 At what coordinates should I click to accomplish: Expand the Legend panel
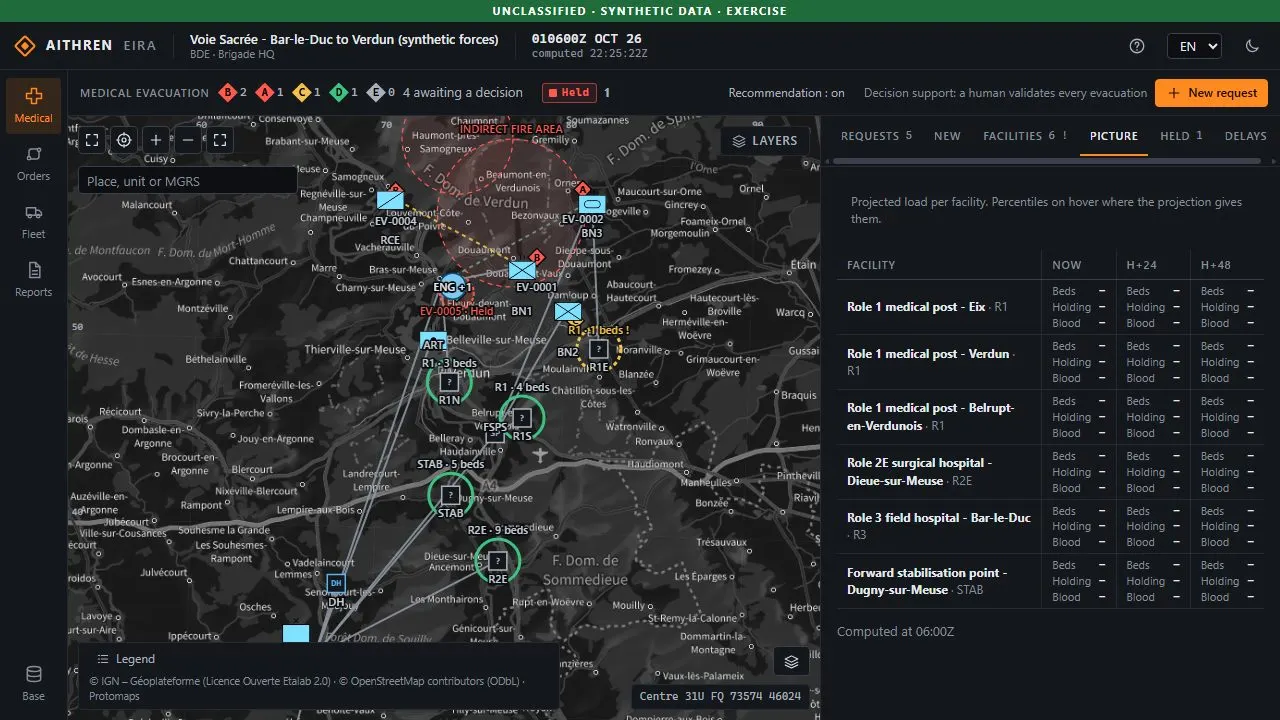coord(126,659)
